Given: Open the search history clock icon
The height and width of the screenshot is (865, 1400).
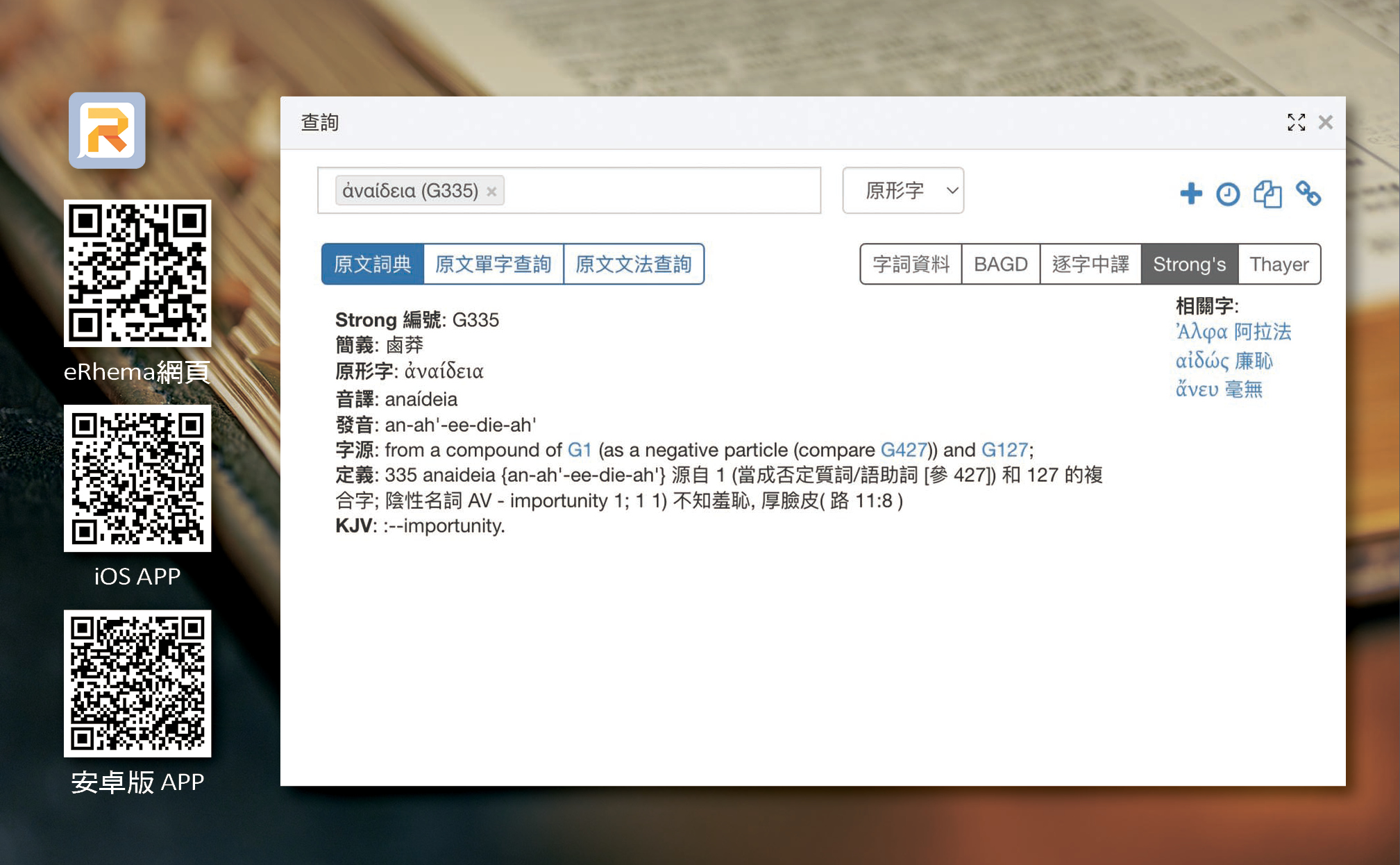Looking at the screenshot, I should (1227, 194).
